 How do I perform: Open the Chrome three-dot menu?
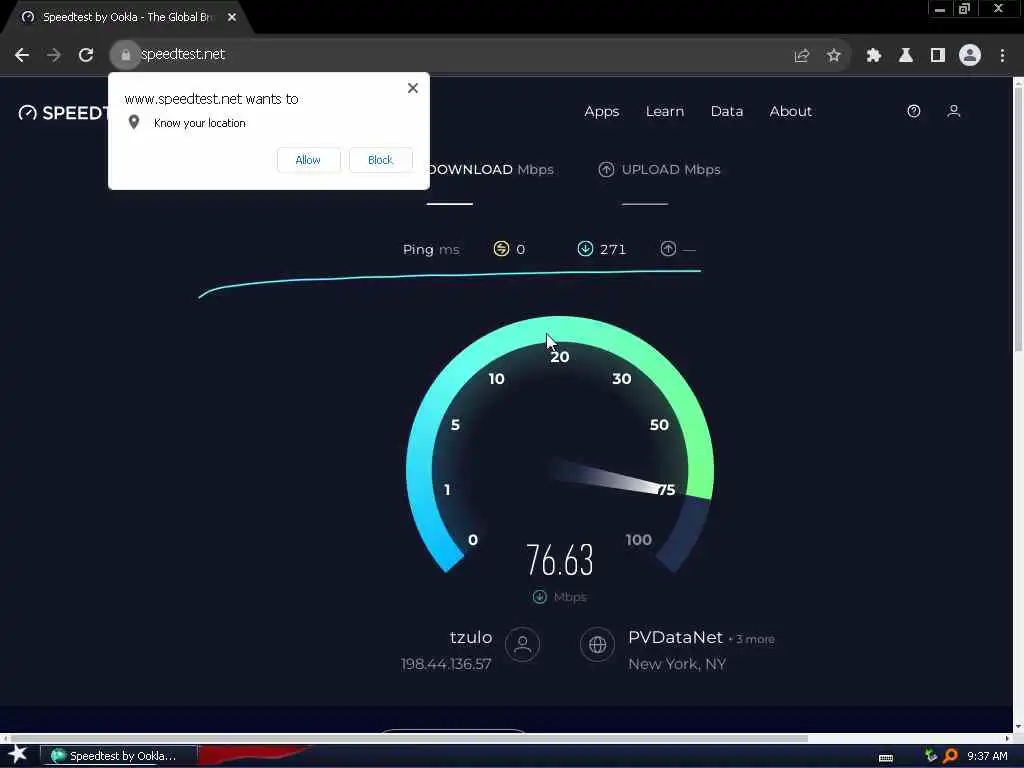(1002, 56)
